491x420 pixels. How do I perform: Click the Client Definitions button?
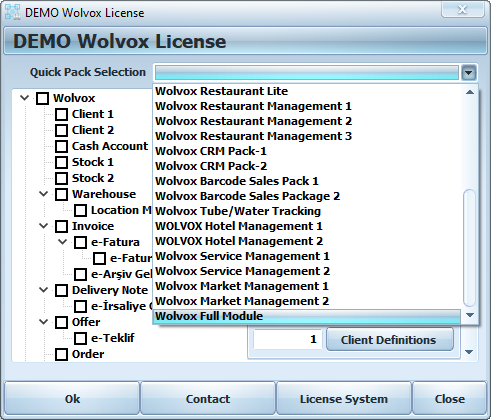390,340
